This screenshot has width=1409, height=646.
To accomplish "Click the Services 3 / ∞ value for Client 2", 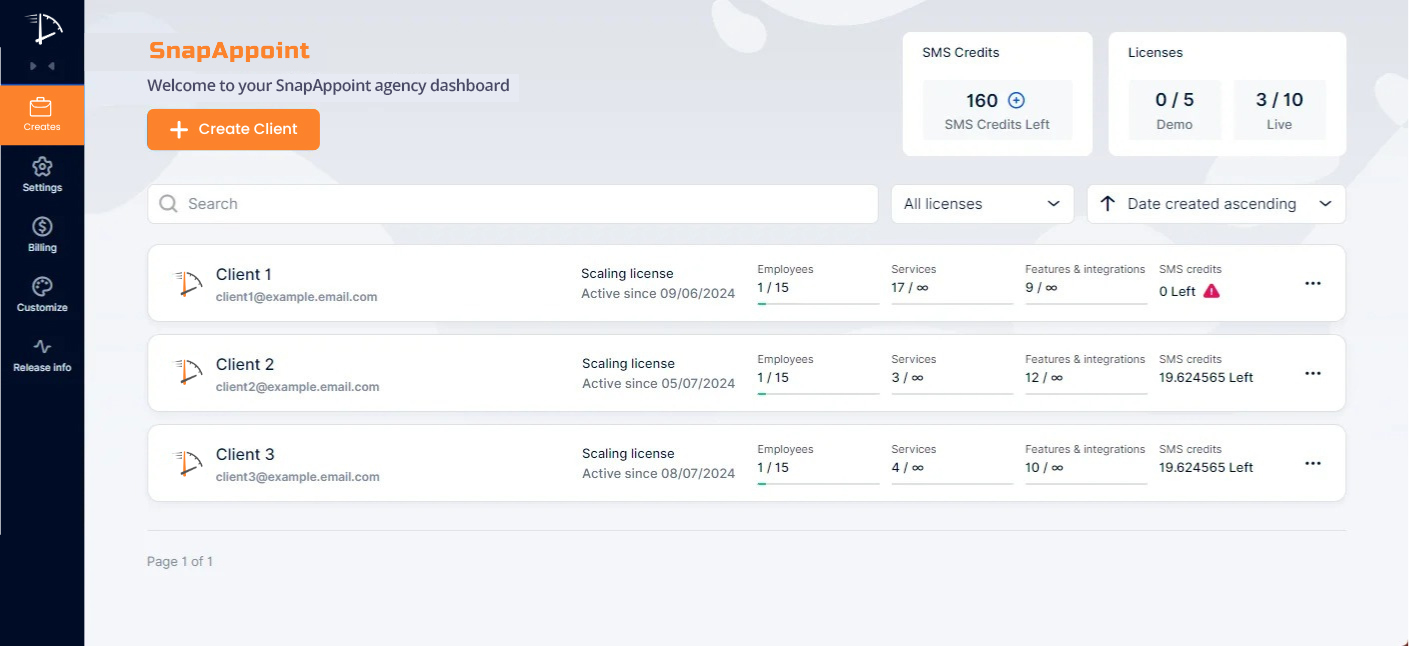I will point(908,378).
